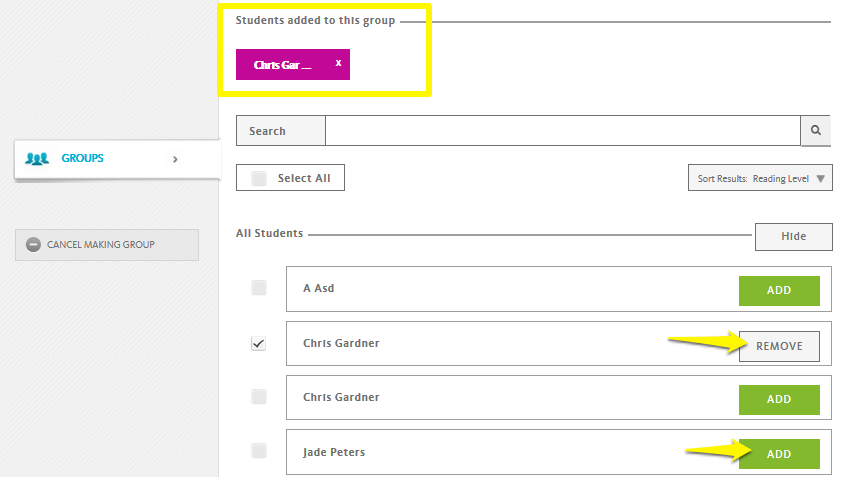The width and height of the screenshot is (849, 477).
Task: Focus the student search text field
Action: 563,130
